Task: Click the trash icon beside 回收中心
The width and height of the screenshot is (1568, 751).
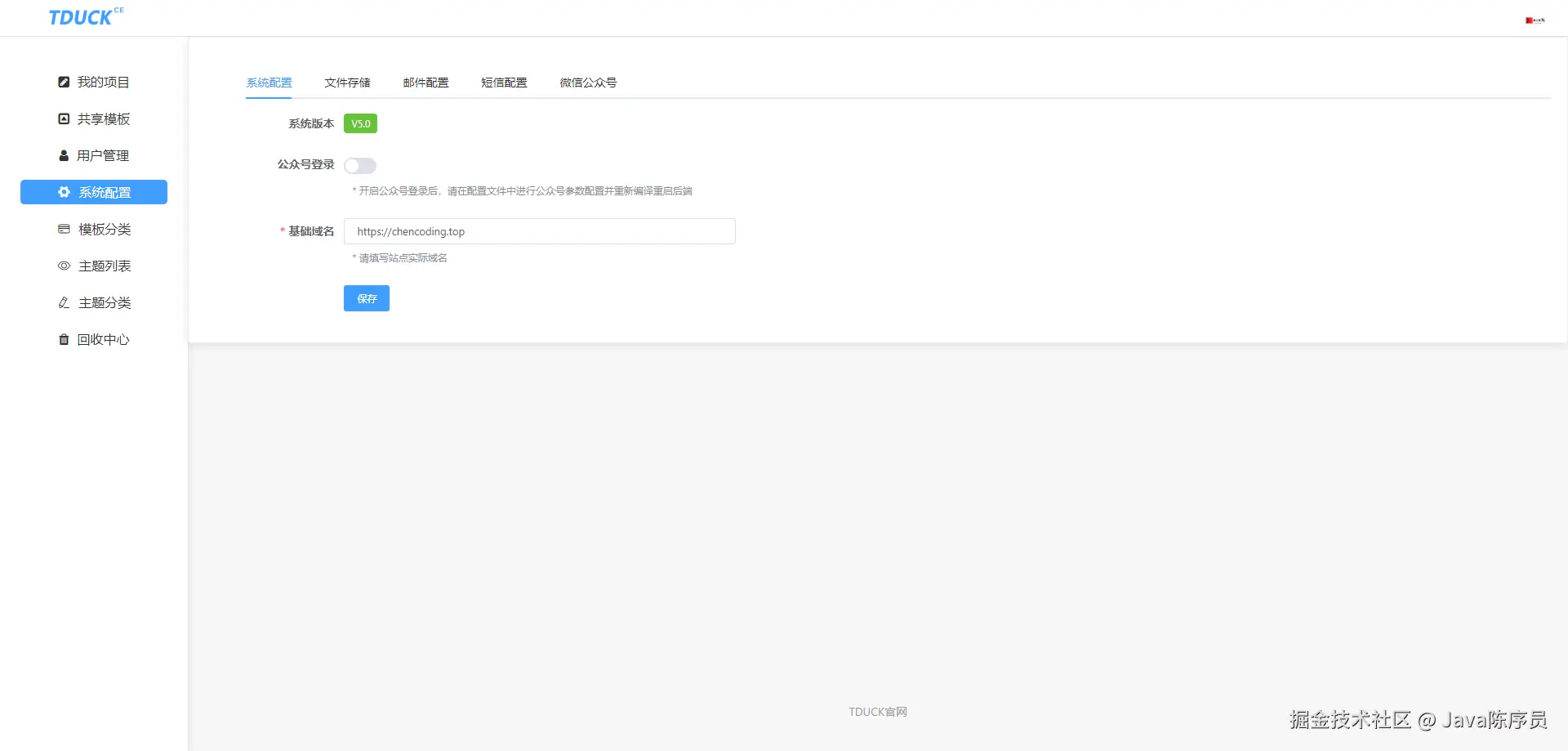Action: coord(64,339)
